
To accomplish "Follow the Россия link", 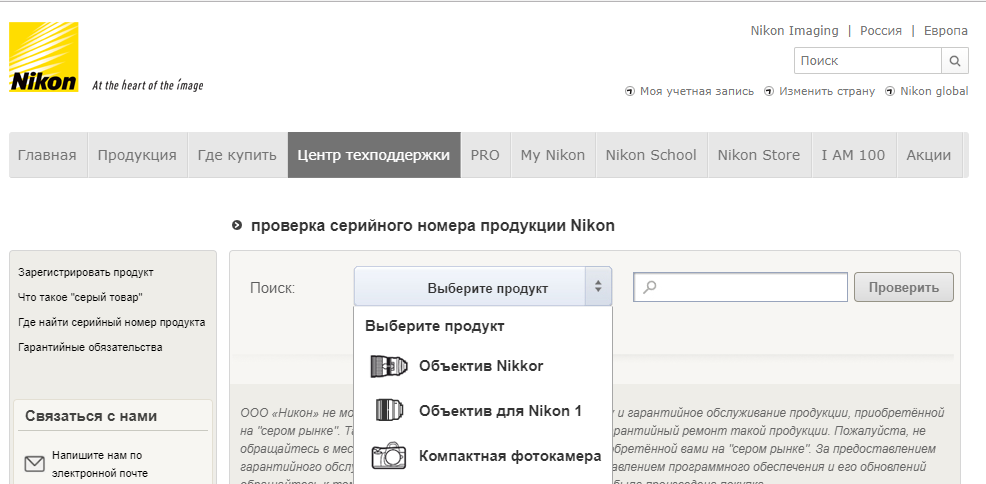I will (881, 31).
